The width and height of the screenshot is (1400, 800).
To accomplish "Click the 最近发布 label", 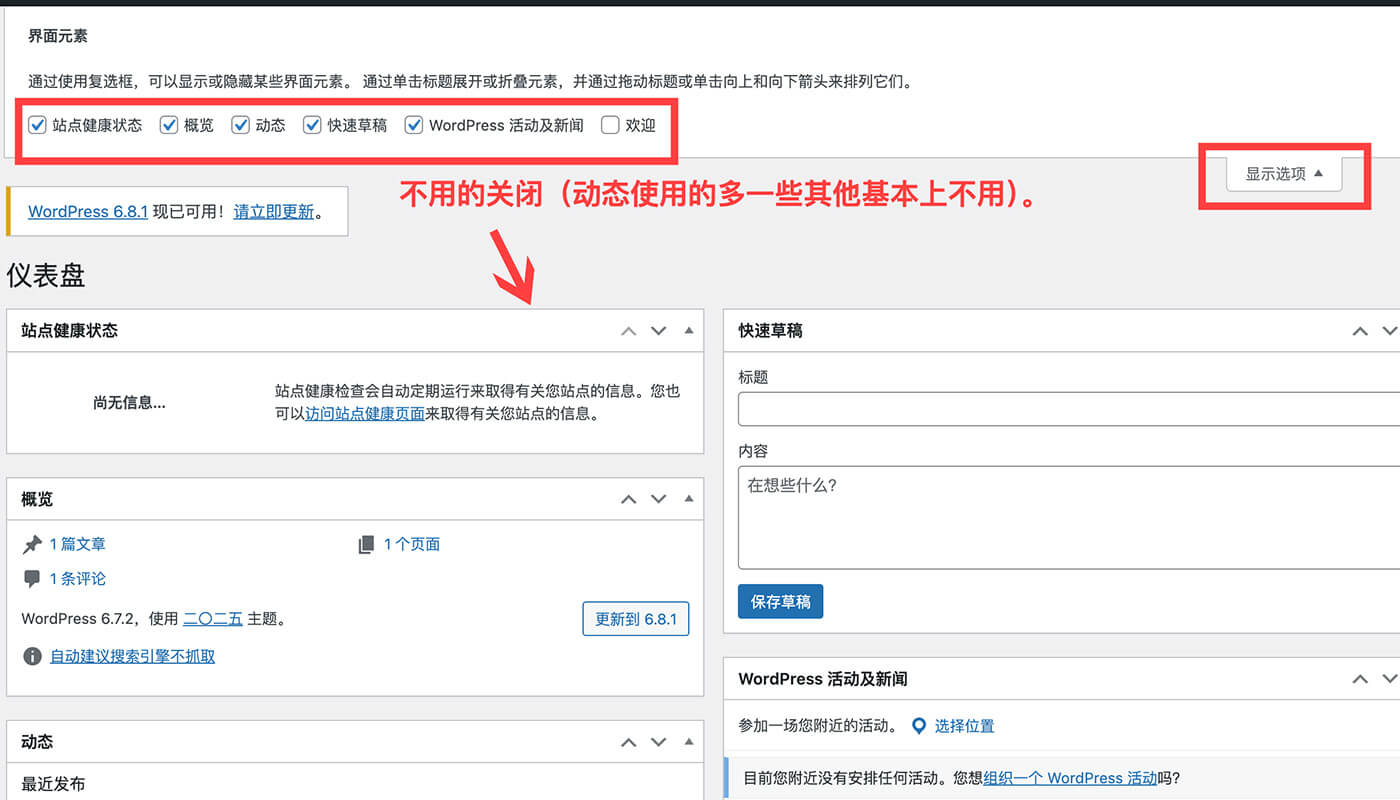I will pyautogui.click(x=53, y=784).
